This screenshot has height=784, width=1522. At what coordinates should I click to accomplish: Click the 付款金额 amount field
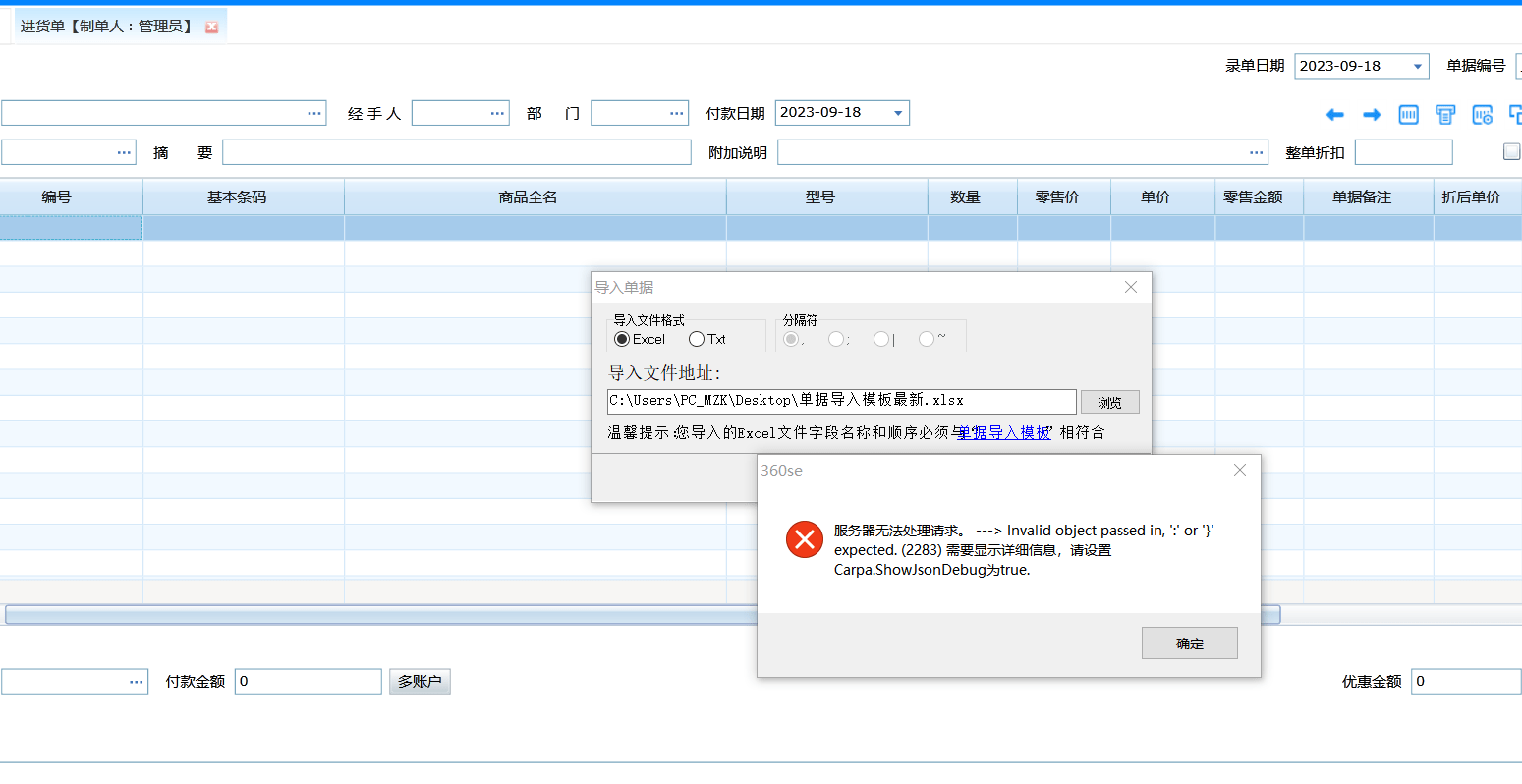(308, 682)
